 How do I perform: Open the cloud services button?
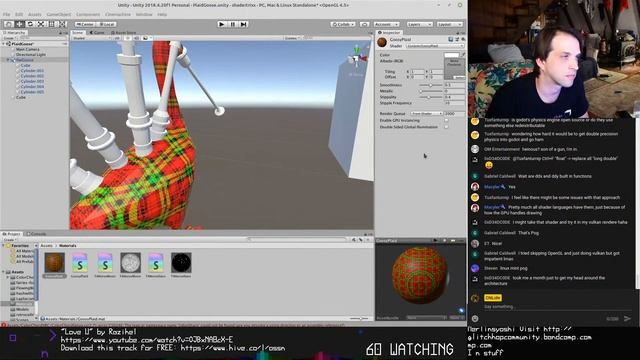pyautogui.click(x=364, y=24)
